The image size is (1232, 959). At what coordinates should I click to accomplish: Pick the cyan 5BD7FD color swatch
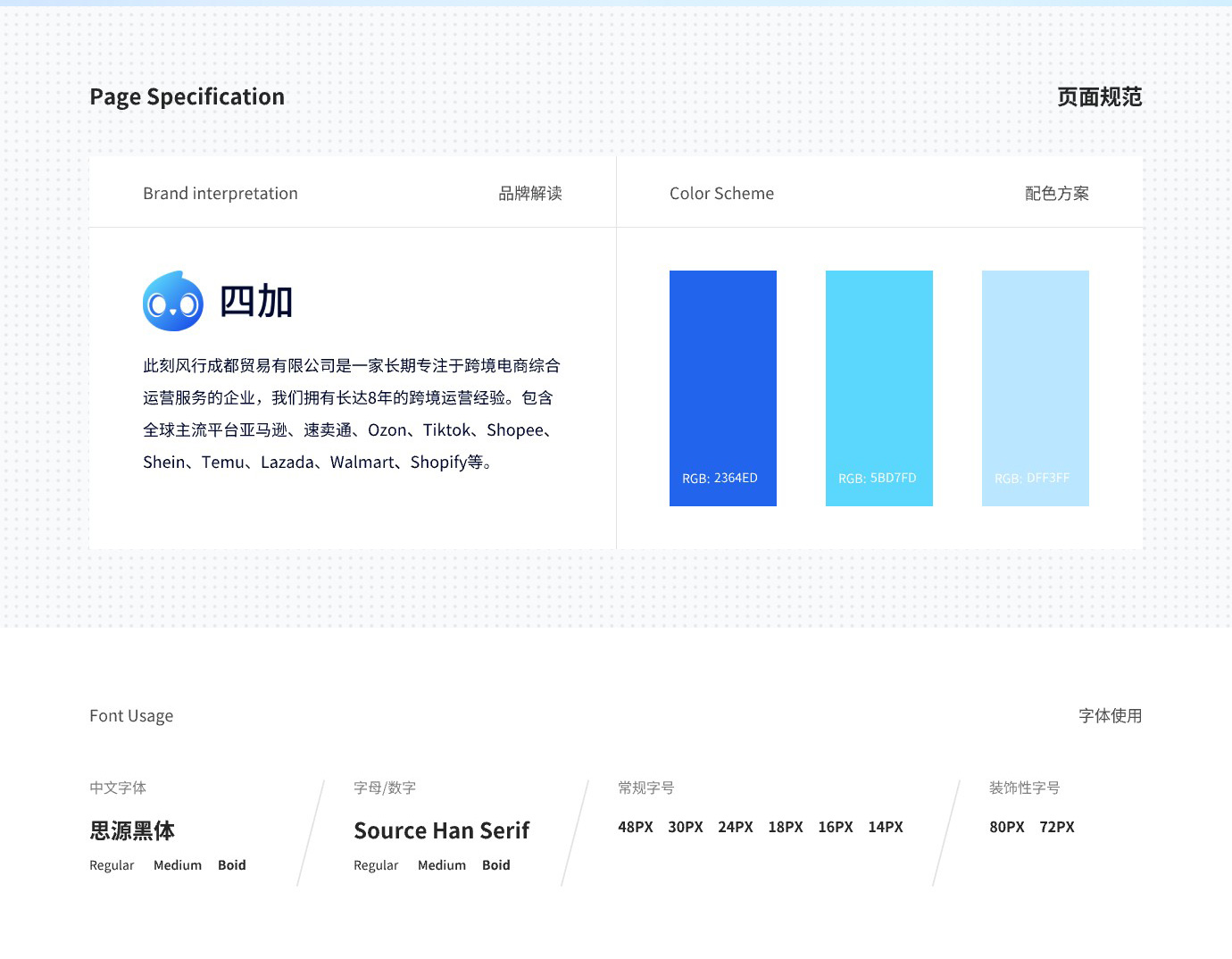point(878,388)
